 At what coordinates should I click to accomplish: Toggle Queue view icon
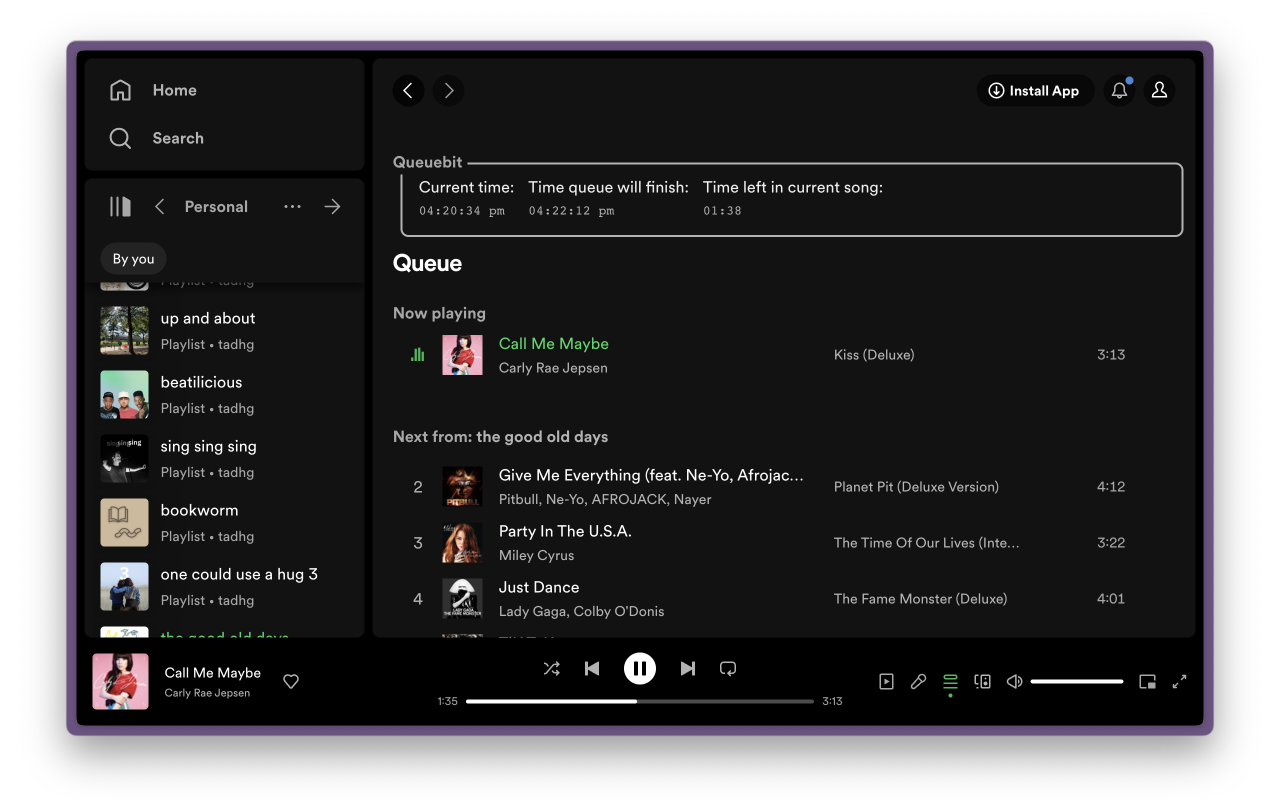coord(950,682)
